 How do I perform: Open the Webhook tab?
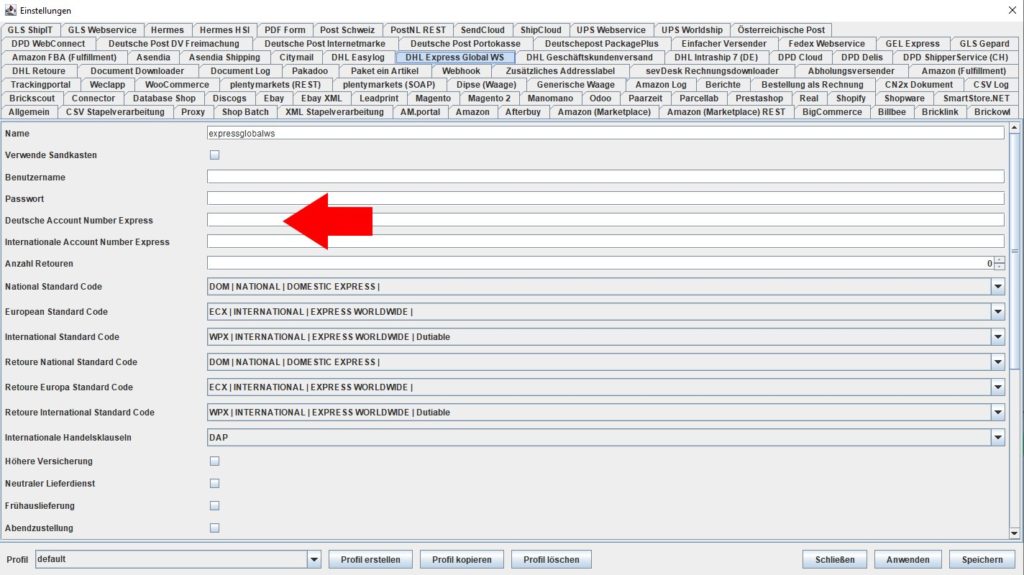pyautogui.click(x=461, y=71)
